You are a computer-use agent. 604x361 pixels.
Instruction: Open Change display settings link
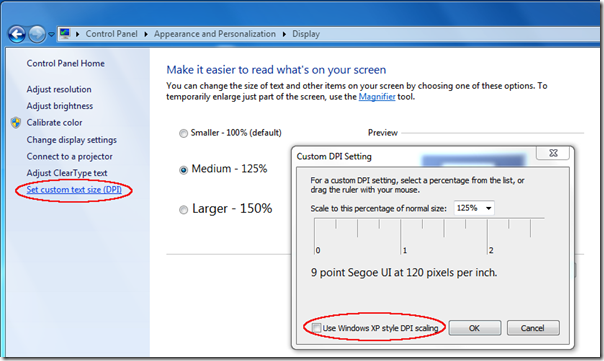72,140
